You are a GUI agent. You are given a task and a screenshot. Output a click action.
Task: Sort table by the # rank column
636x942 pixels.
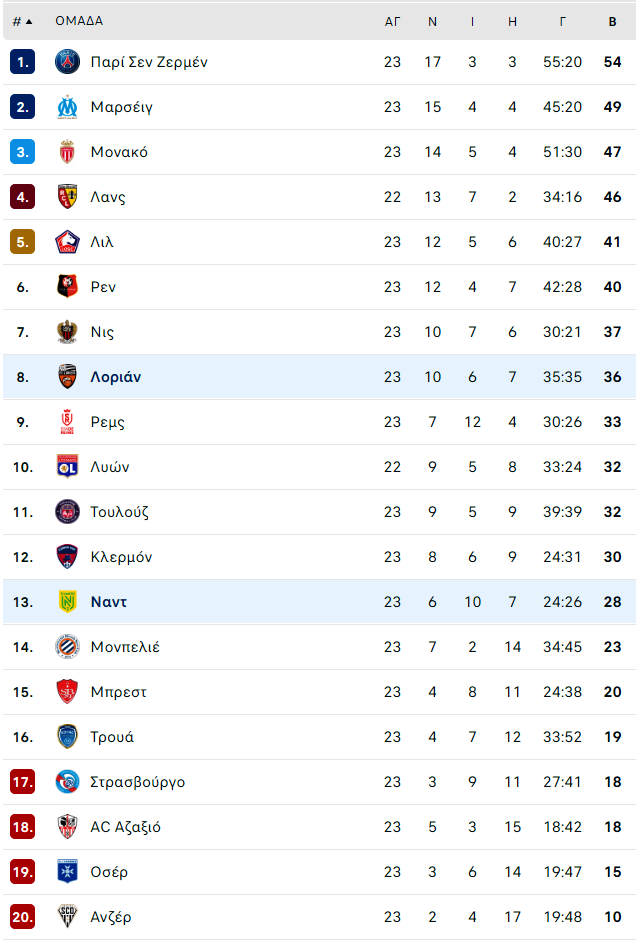[x=22, y=22]
